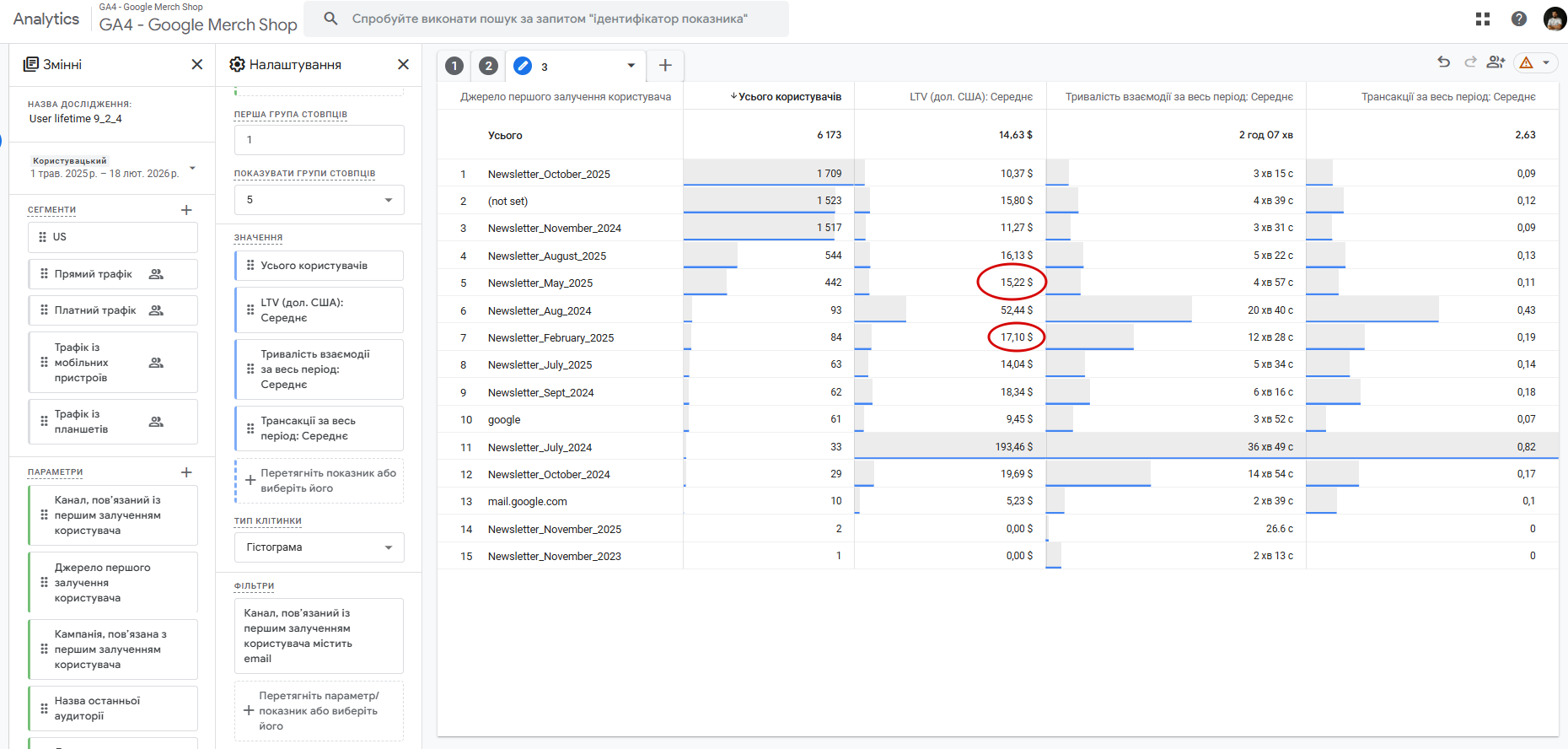Add a new segment with plus icon
The height and width of the screenshot is (749, 1568).
click(x=186, y=210)
